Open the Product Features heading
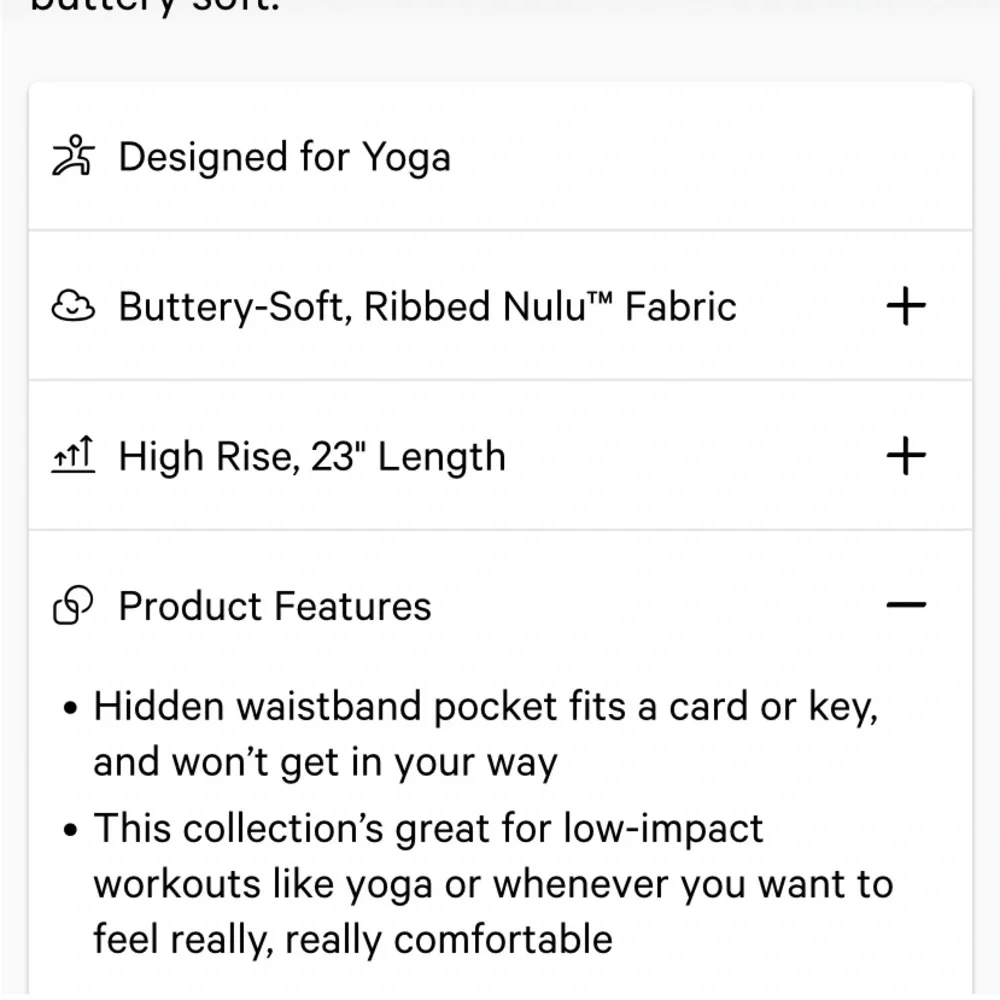 click(x=274, y=605)
